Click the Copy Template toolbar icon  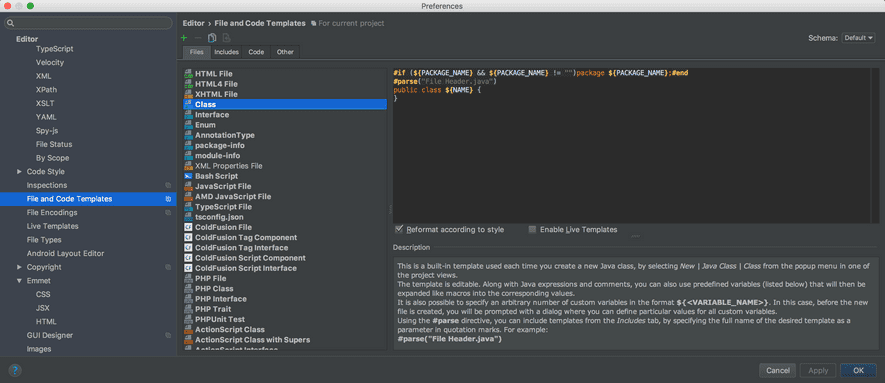coord(212,38)
